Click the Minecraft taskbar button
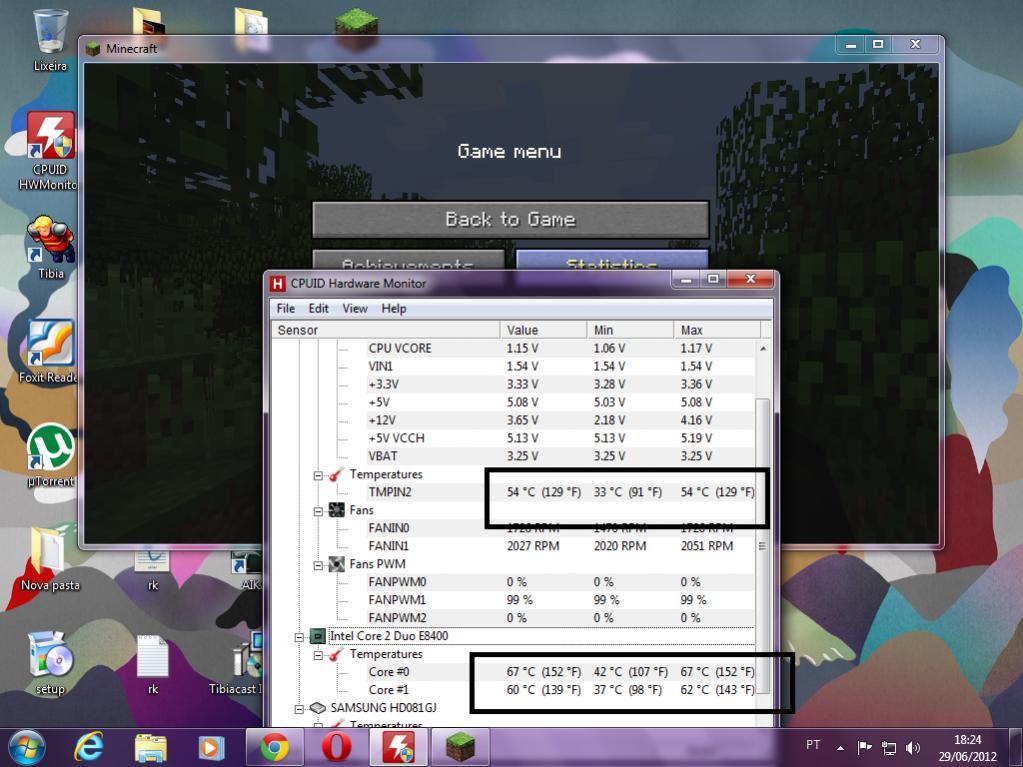 click(461, 747)
